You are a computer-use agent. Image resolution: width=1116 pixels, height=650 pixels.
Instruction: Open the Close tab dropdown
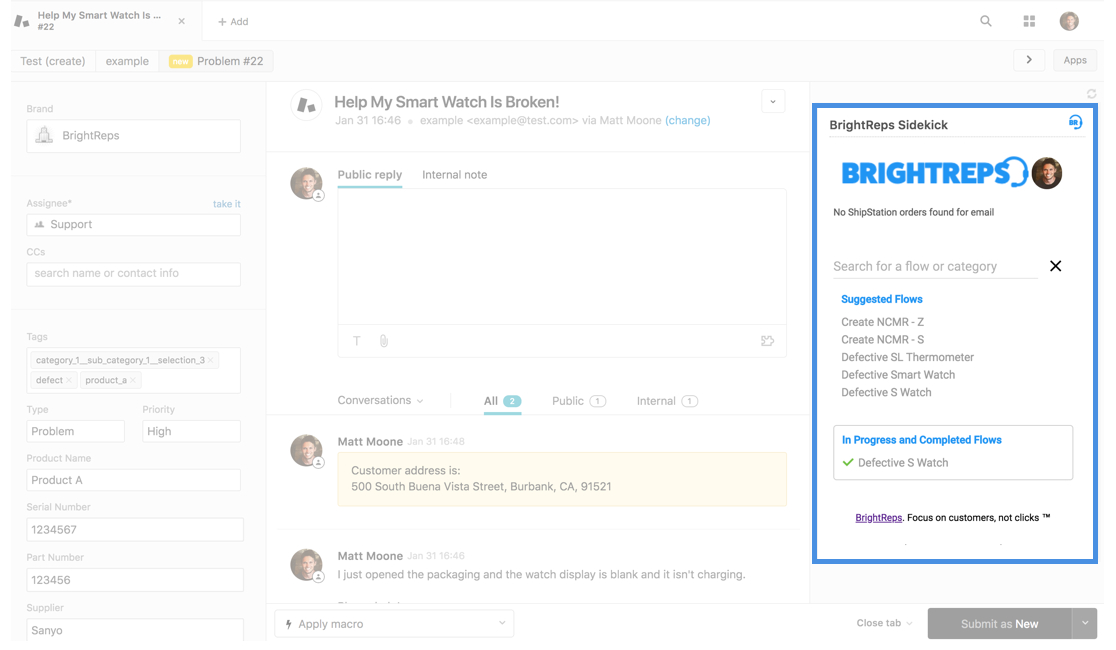[x=884, y=623]
